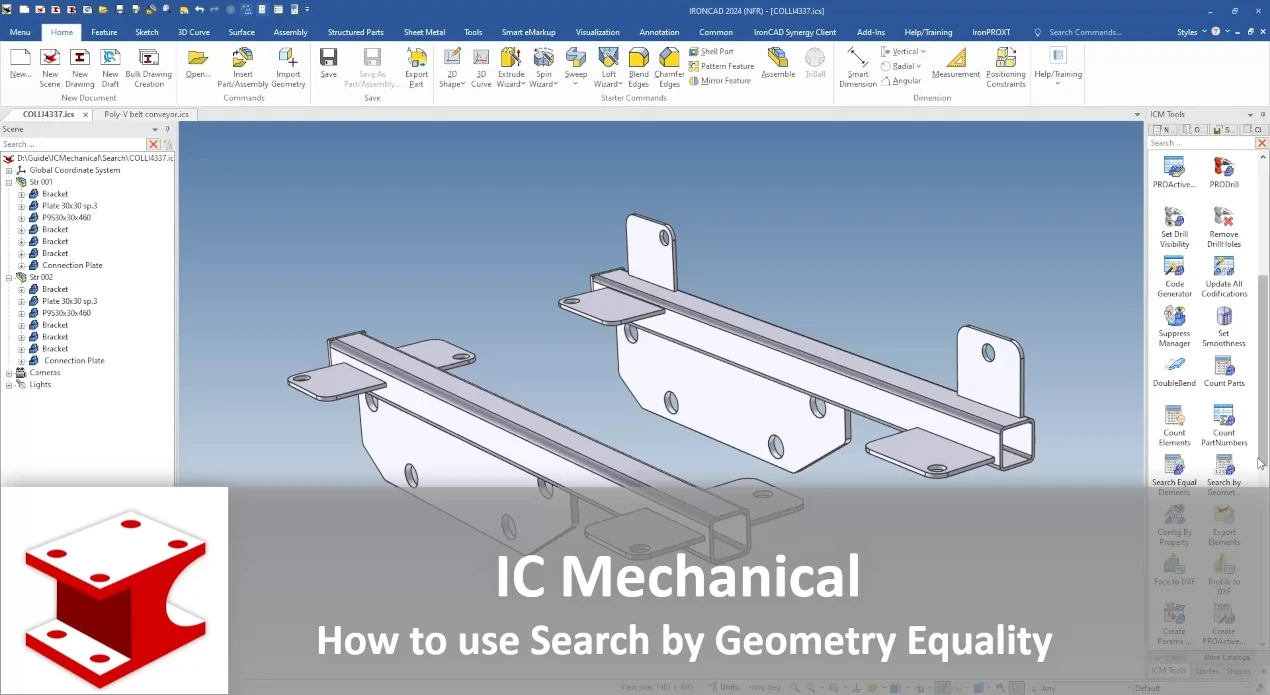Open the Help/Training ribbon dropdown
Screen dimensions: 1270x695
pyautogui.click(x=1057, y=83)
